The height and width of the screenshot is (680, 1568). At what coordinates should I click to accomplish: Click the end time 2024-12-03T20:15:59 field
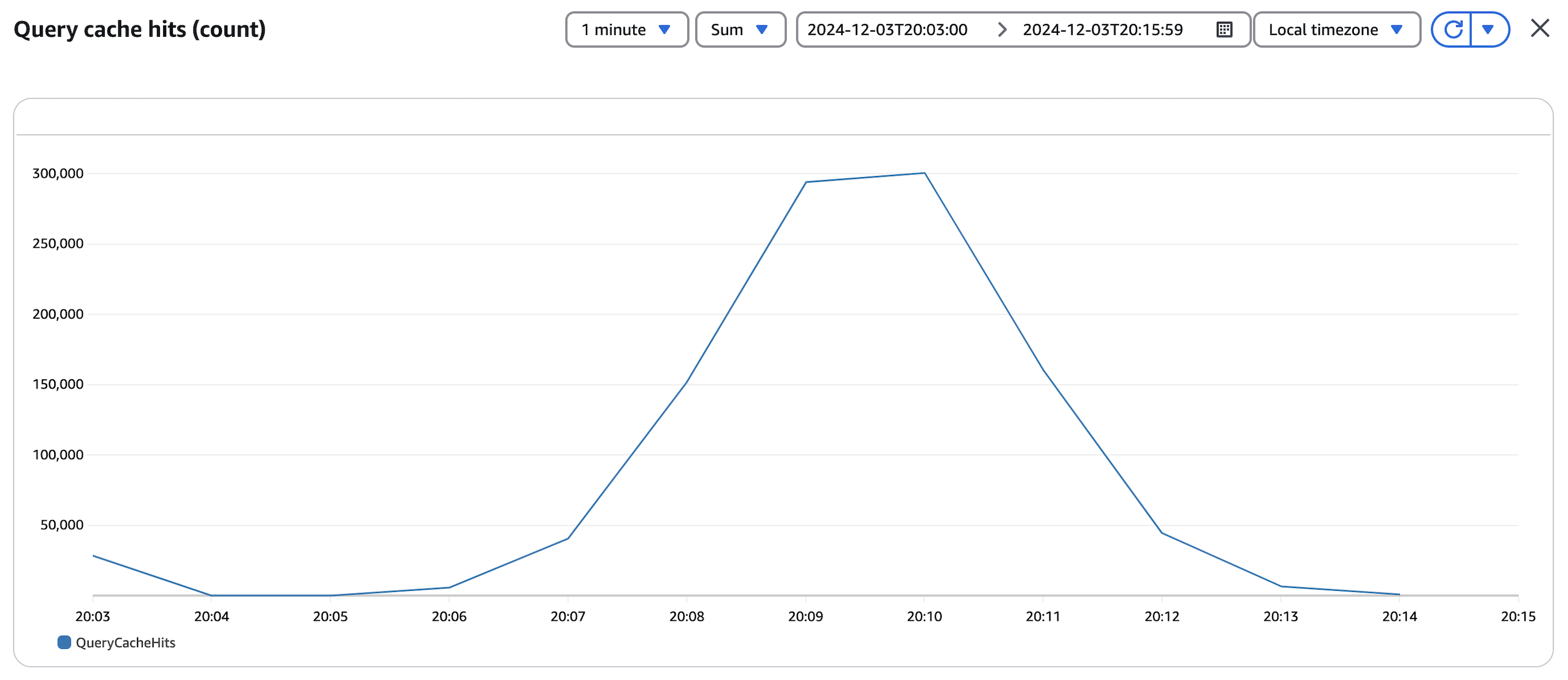[x=1102, y=29]
